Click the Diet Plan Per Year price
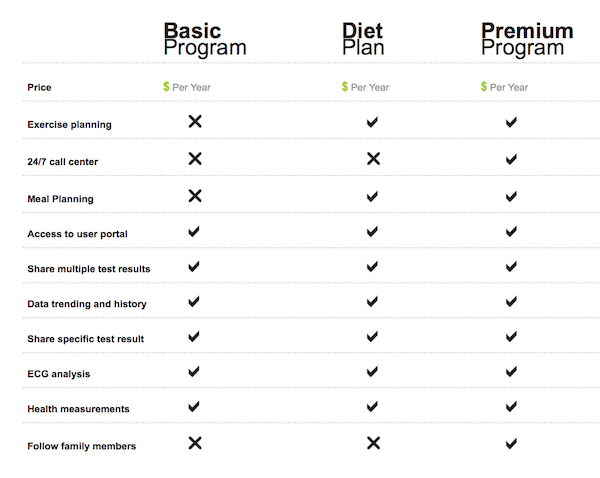 coord(369,87)
